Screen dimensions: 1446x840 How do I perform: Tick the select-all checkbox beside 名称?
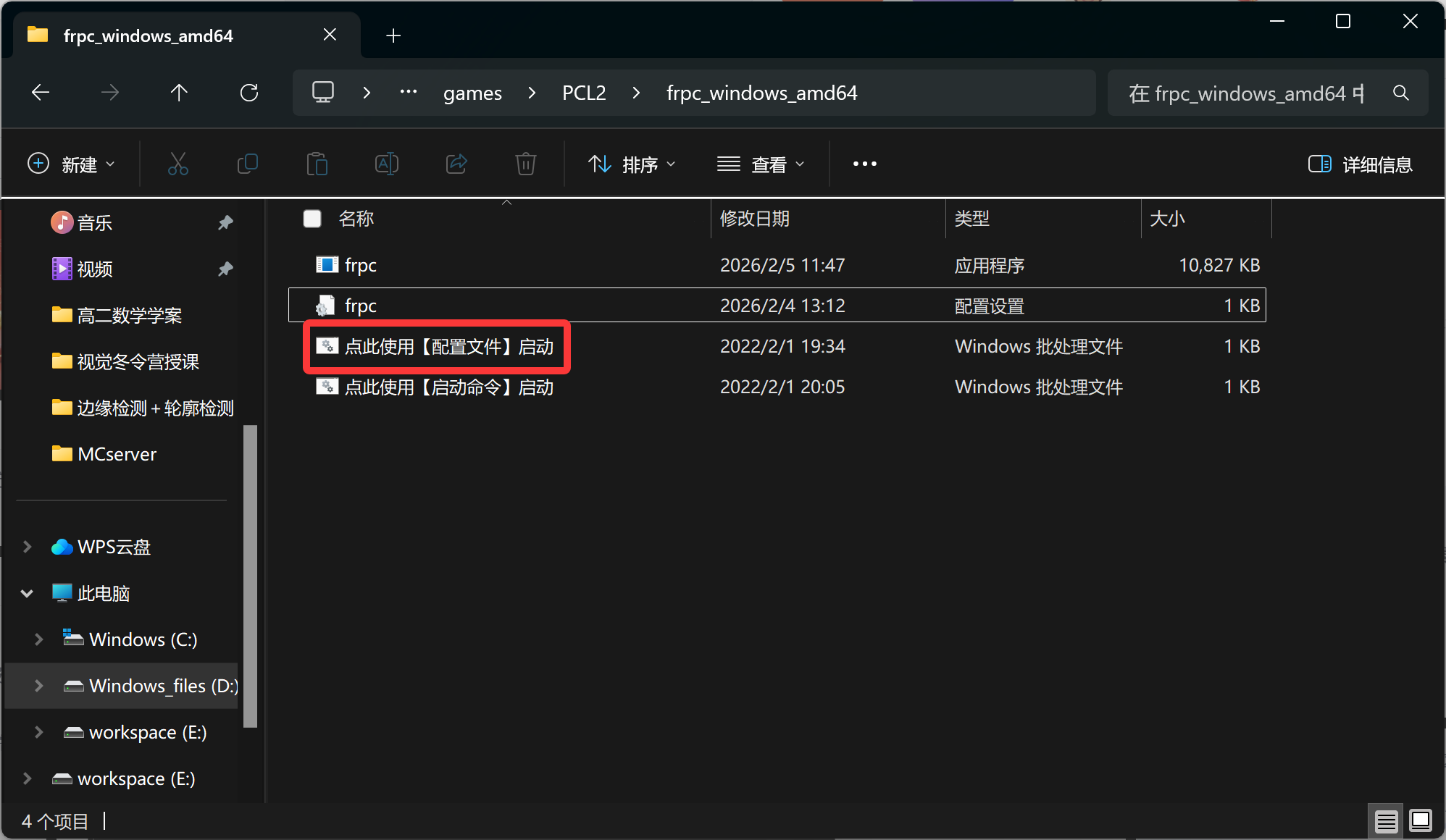312,219
